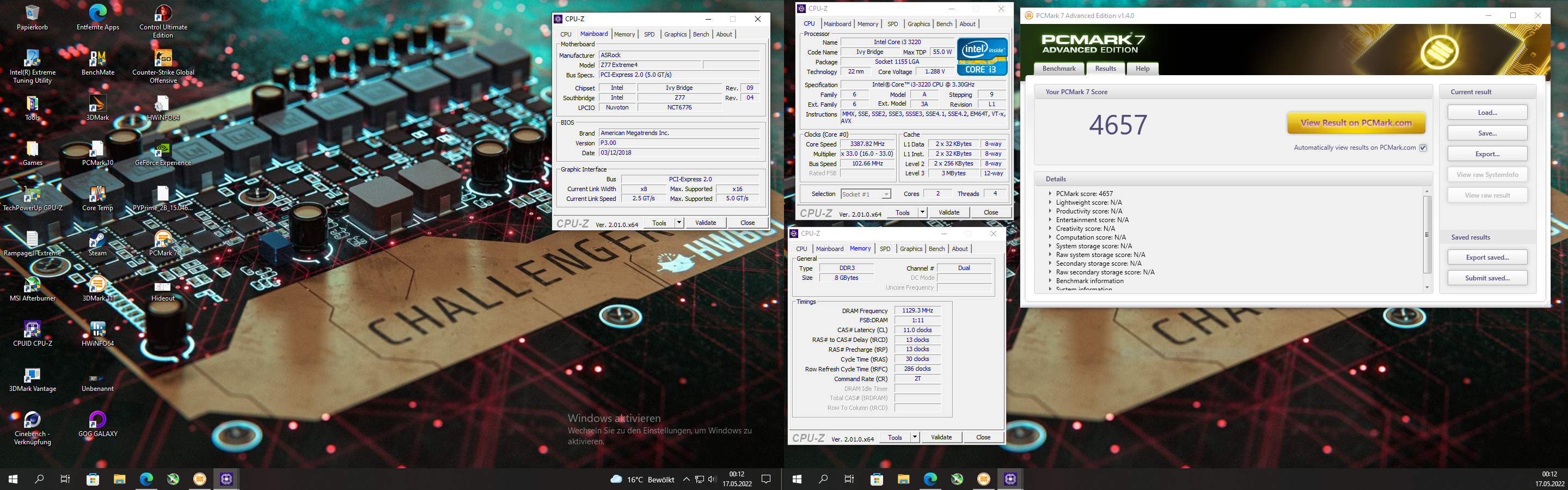Click Validate in Memory CPU-Z window
The width and height of the screenshot is (1568, 490).
click(x=941, y=437)
